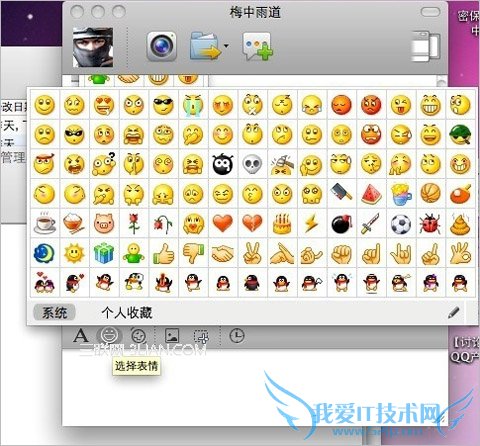480x446 pixels.
Task: Open the send file folder icon
Action: [205, 45]
